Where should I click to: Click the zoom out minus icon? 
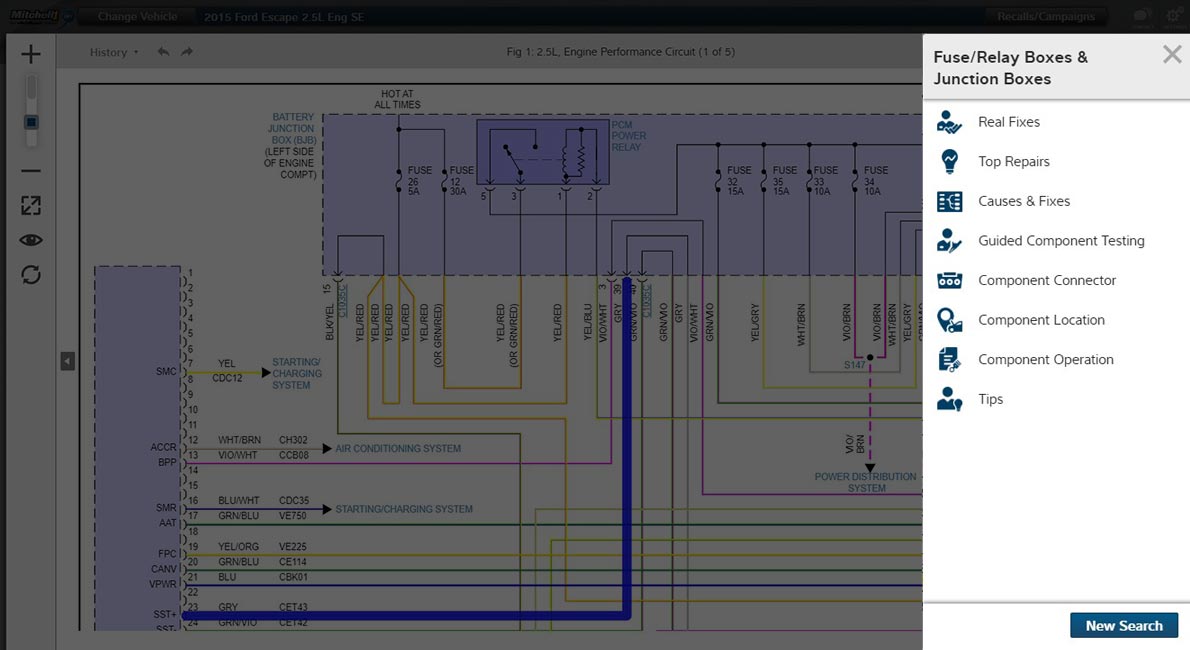tap(31, 171)
